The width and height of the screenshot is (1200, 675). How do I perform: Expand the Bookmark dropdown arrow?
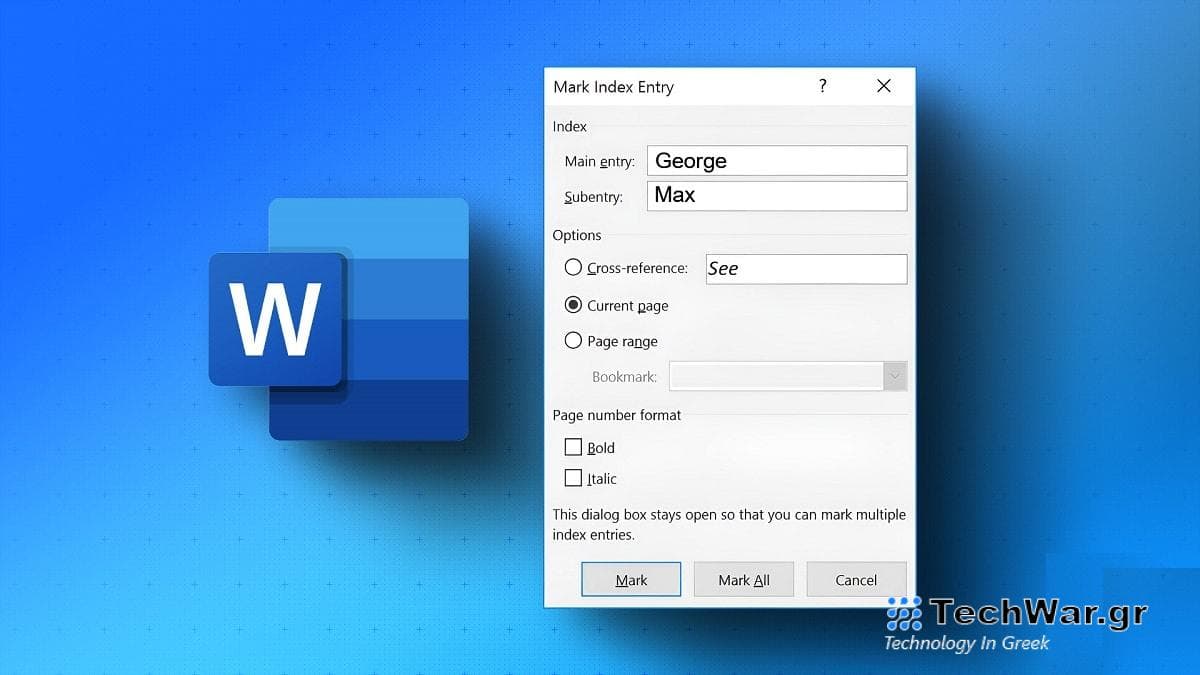click(895, 376)
